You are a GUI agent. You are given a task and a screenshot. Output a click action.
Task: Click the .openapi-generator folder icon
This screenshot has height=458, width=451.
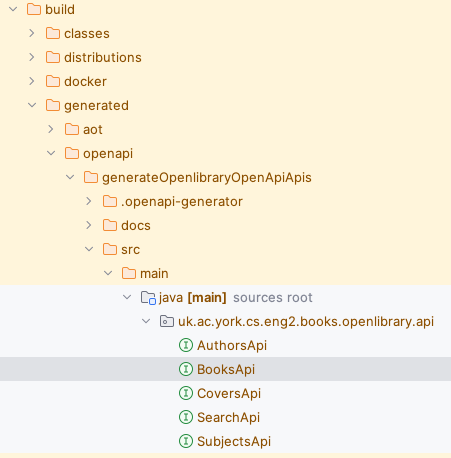[110, 201]
